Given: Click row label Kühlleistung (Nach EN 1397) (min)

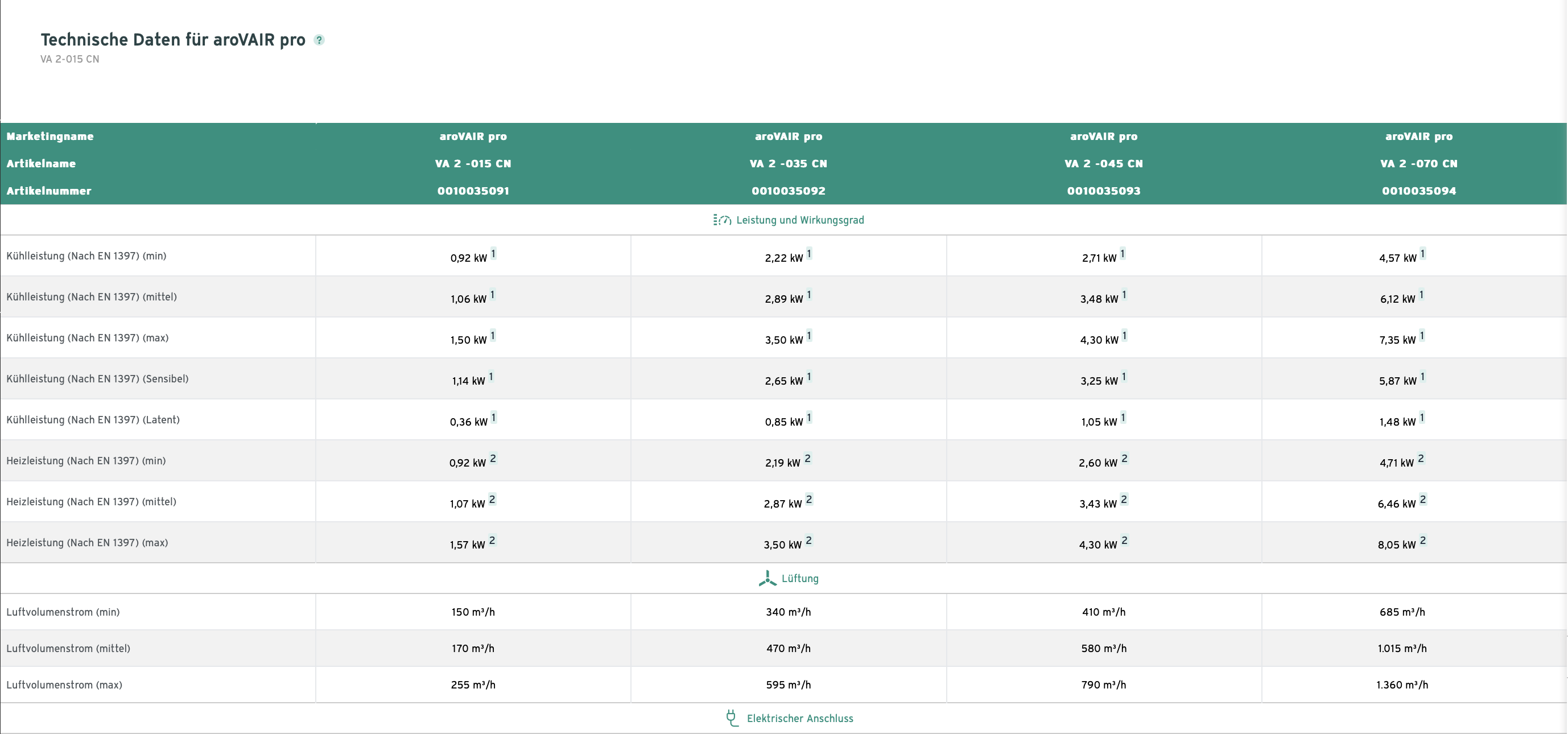Looking at the screenshot, I should [x=86, y=255].
